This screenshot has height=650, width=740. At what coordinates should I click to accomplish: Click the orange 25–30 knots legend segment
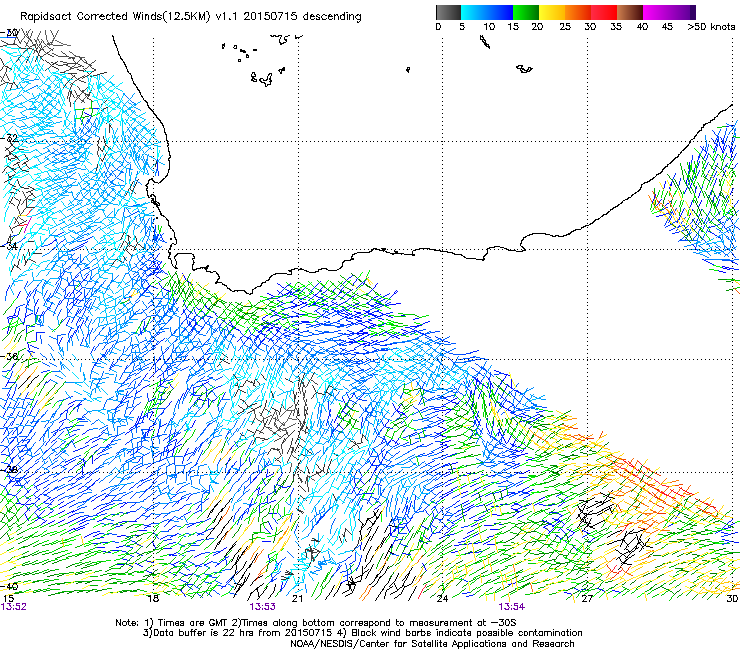tap(578, 12)
